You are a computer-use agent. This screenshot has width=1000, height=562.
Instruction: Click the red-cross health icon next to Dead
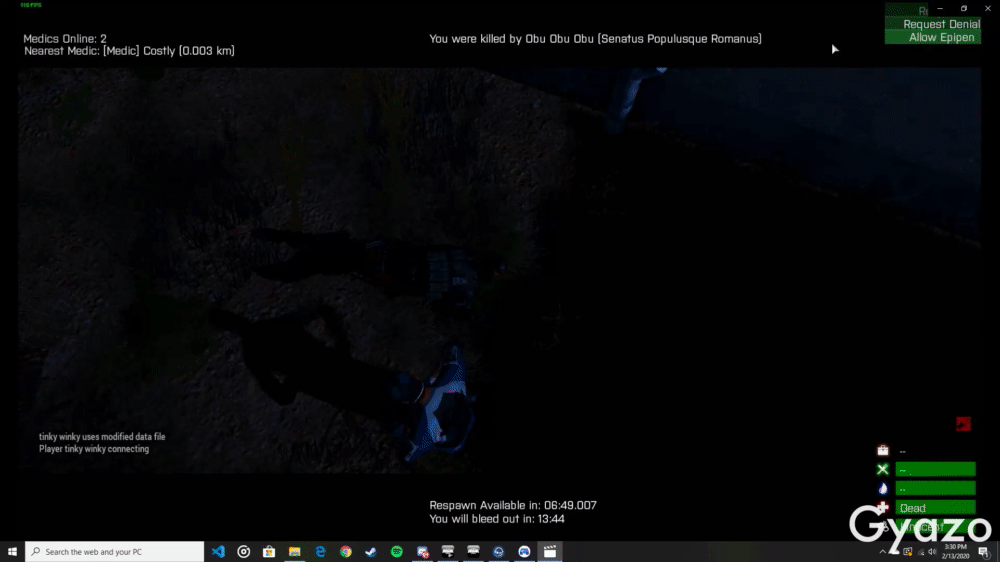[x=883, y=508]
